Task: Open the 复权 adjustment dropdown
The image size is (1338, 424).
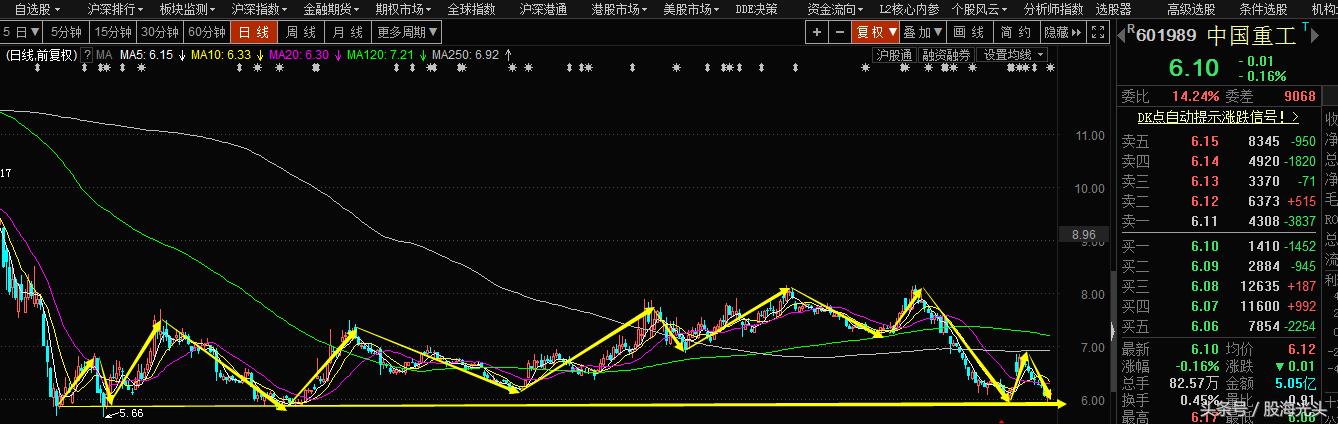Action: 876,32
